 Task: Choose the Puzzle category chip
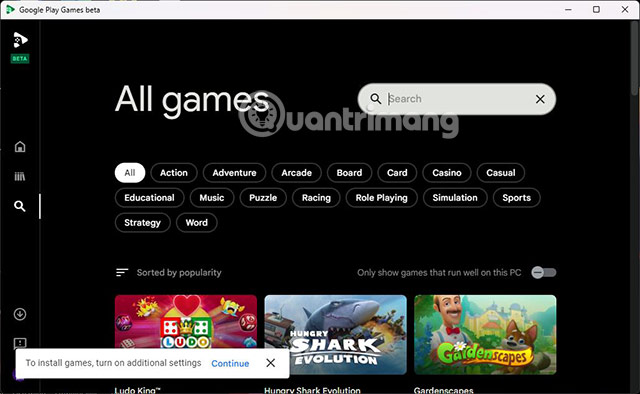pyautogui.click(x=263, y=198)
